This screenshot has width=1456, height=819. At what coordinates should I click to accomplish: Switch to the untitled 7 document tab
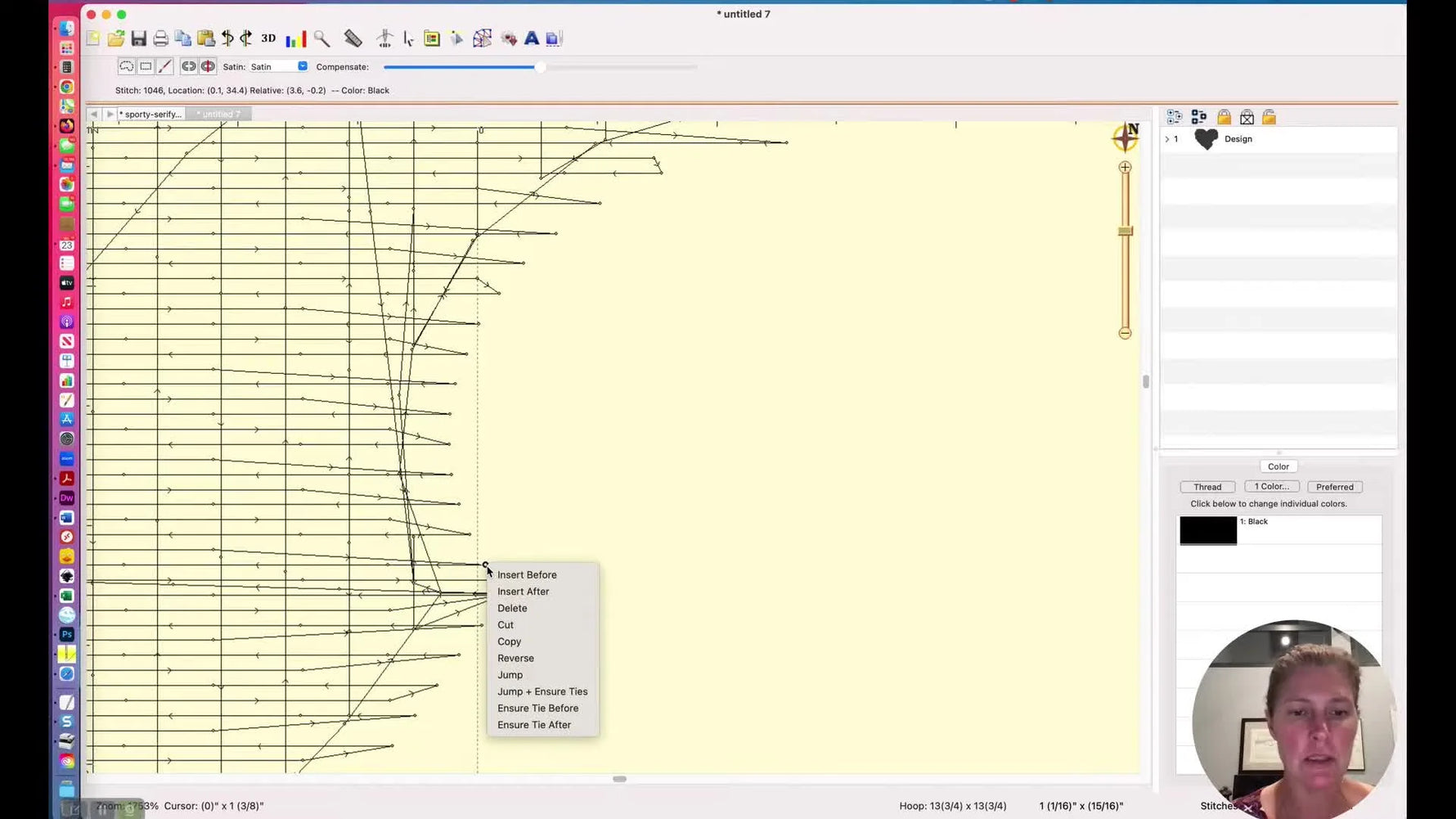click(218, 114)
